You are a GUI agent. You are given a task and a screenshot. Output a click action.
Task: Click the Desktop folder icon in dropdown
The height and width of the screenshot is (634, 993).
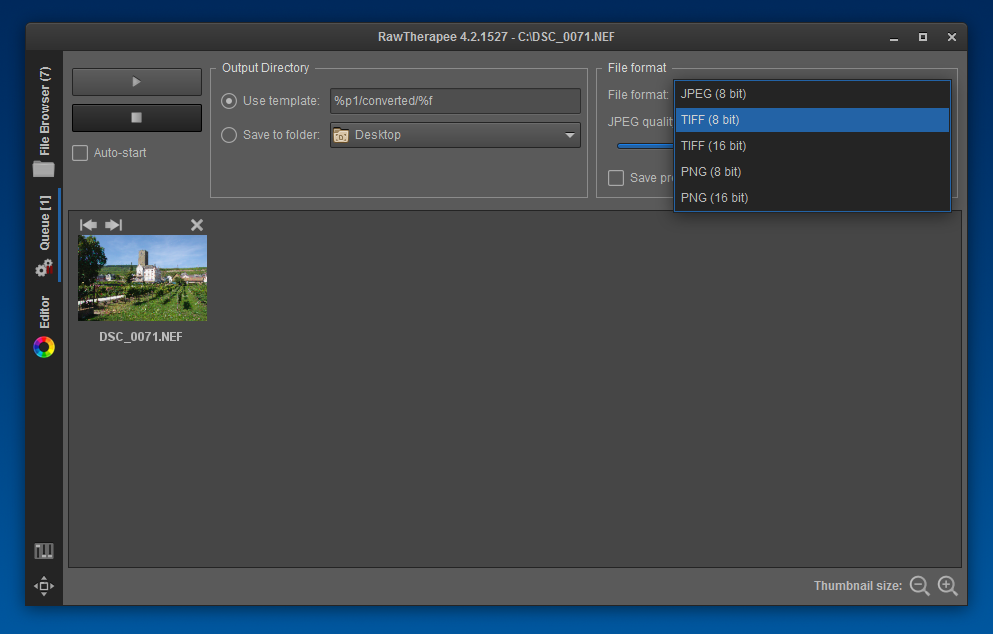point(341,135)
